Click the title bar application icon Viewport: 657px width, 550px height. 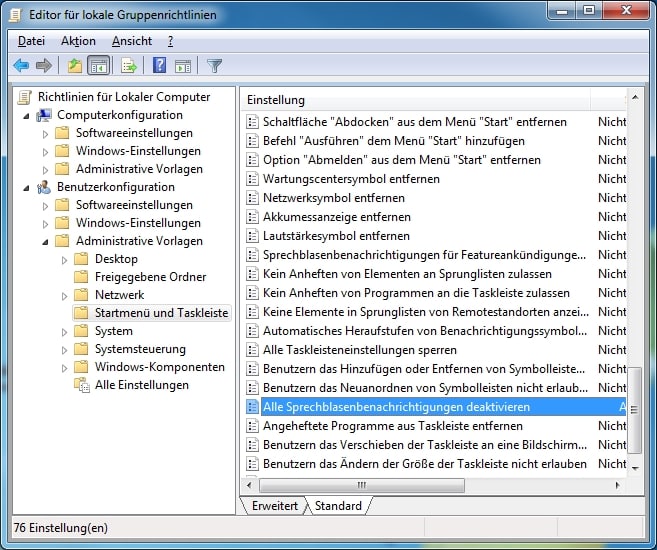click(16, 15)
